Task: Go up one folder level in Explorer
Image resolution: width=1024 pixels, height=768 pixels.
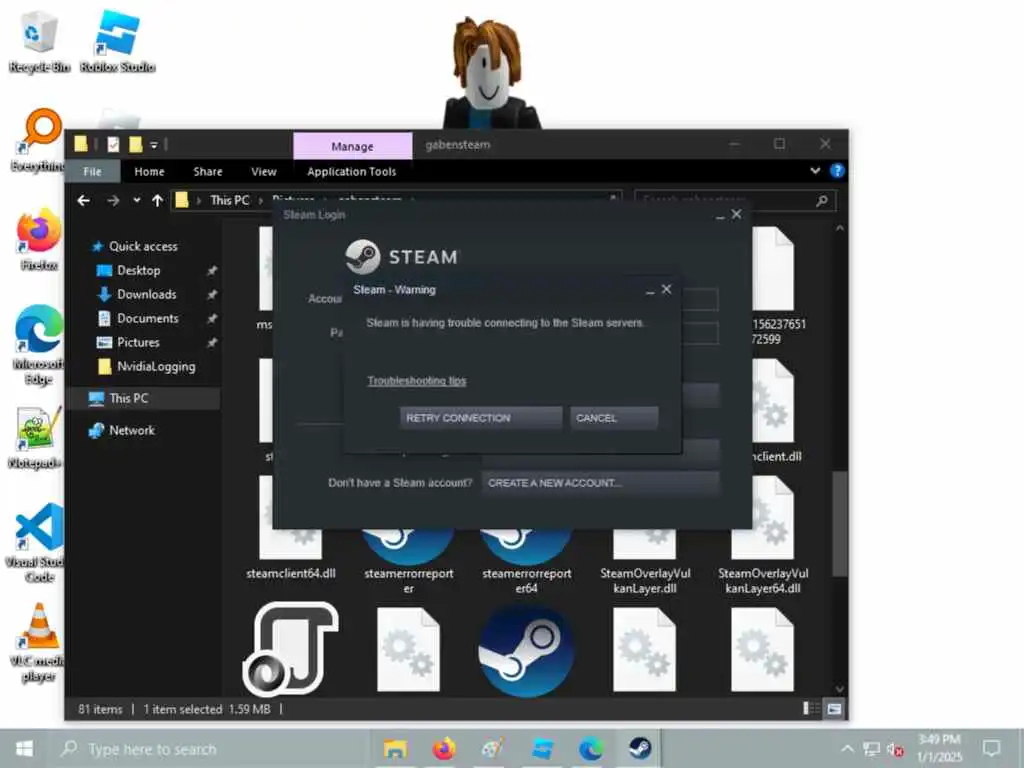Action: click(157, 200)
